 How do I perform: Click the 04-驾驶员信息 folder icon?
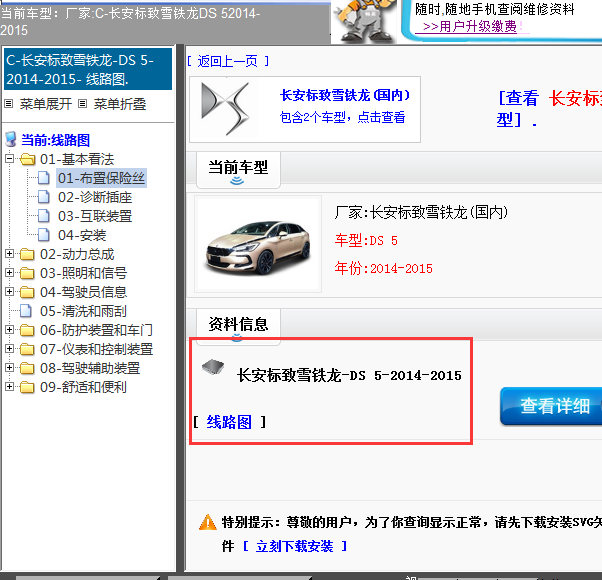[27, 292]
